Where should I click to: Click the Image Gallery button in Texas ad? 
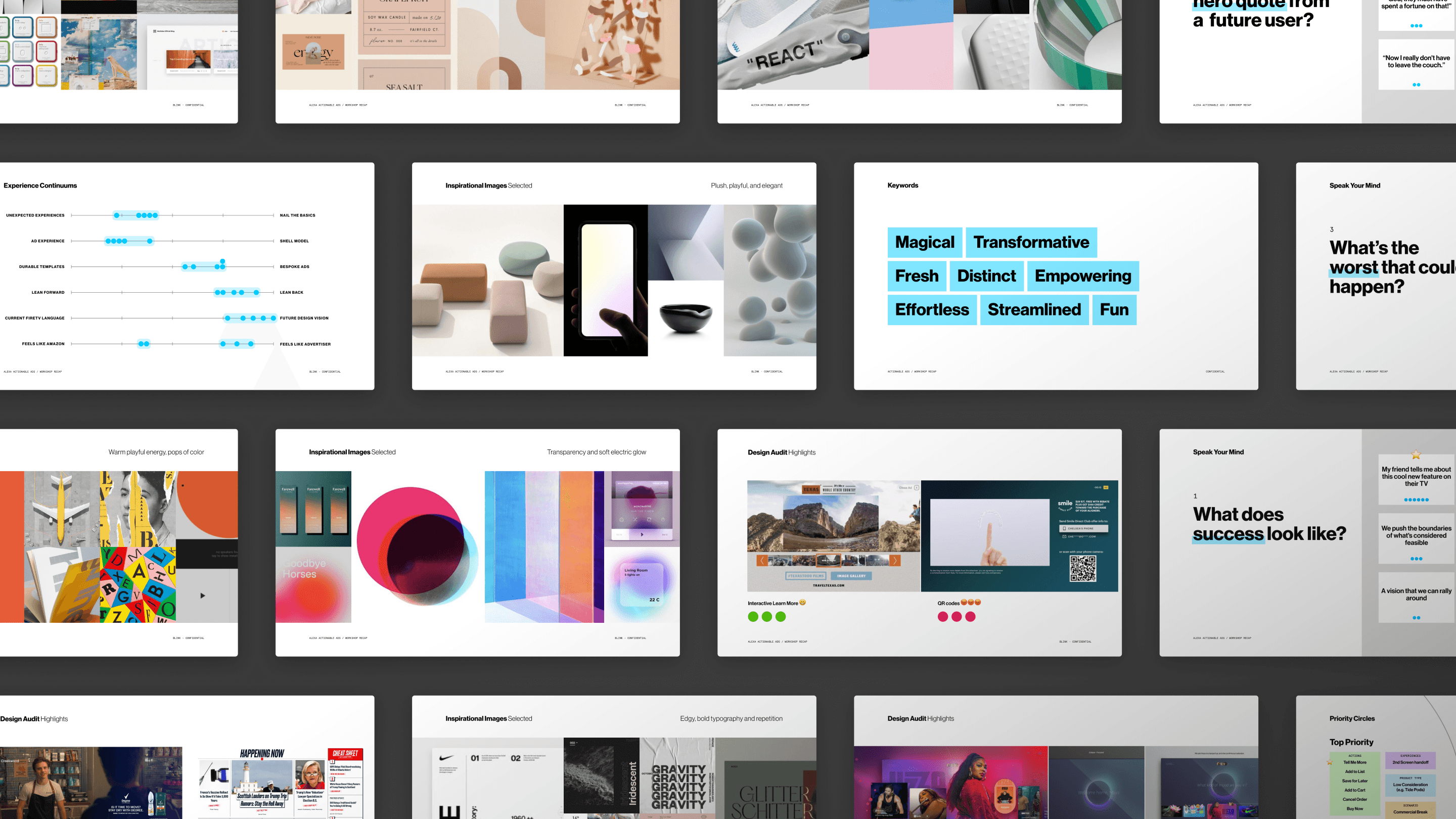851,576
